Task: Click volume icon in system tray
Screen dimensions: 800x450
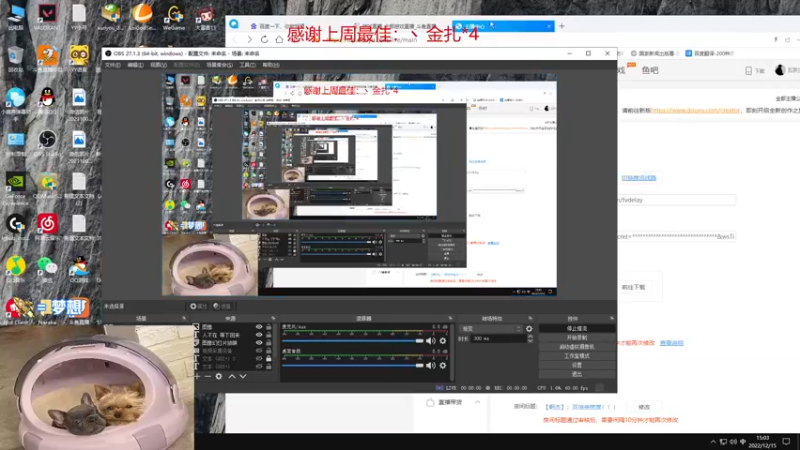Action: pyautogui.click(x=733, y=442)
